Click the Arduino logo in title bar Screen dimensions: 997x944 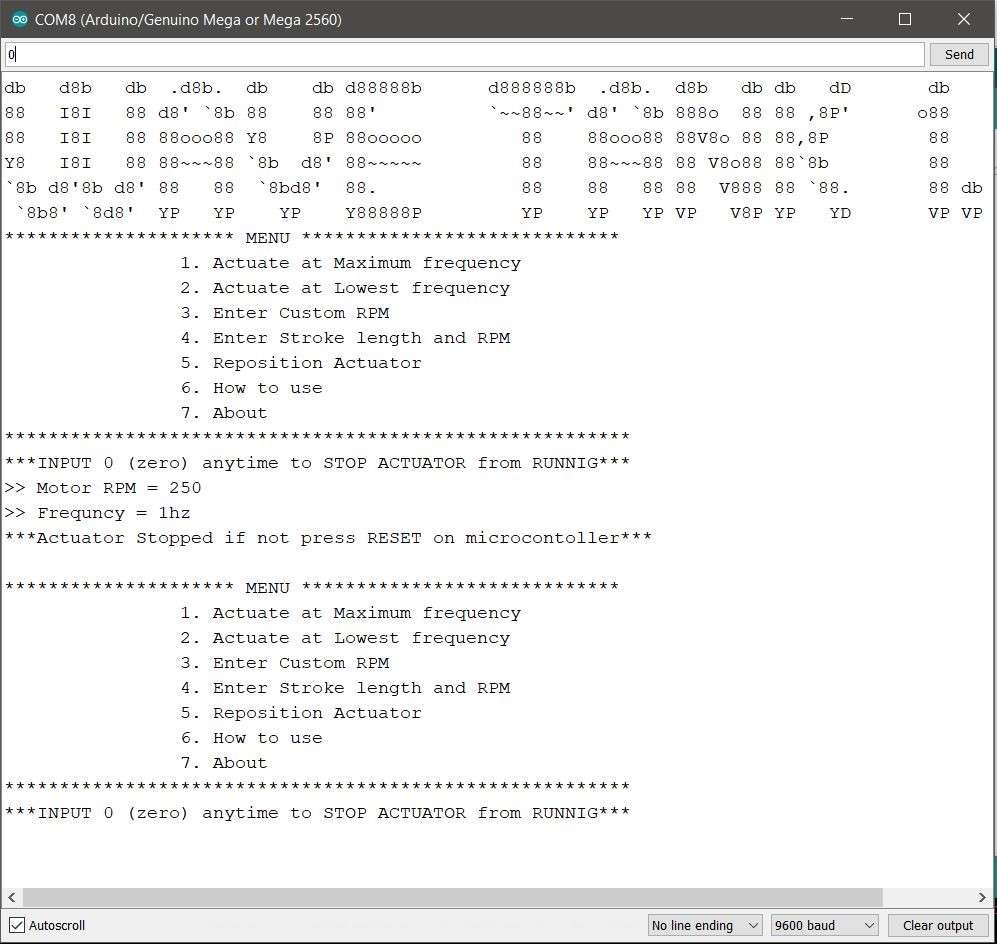pos(20,20)
